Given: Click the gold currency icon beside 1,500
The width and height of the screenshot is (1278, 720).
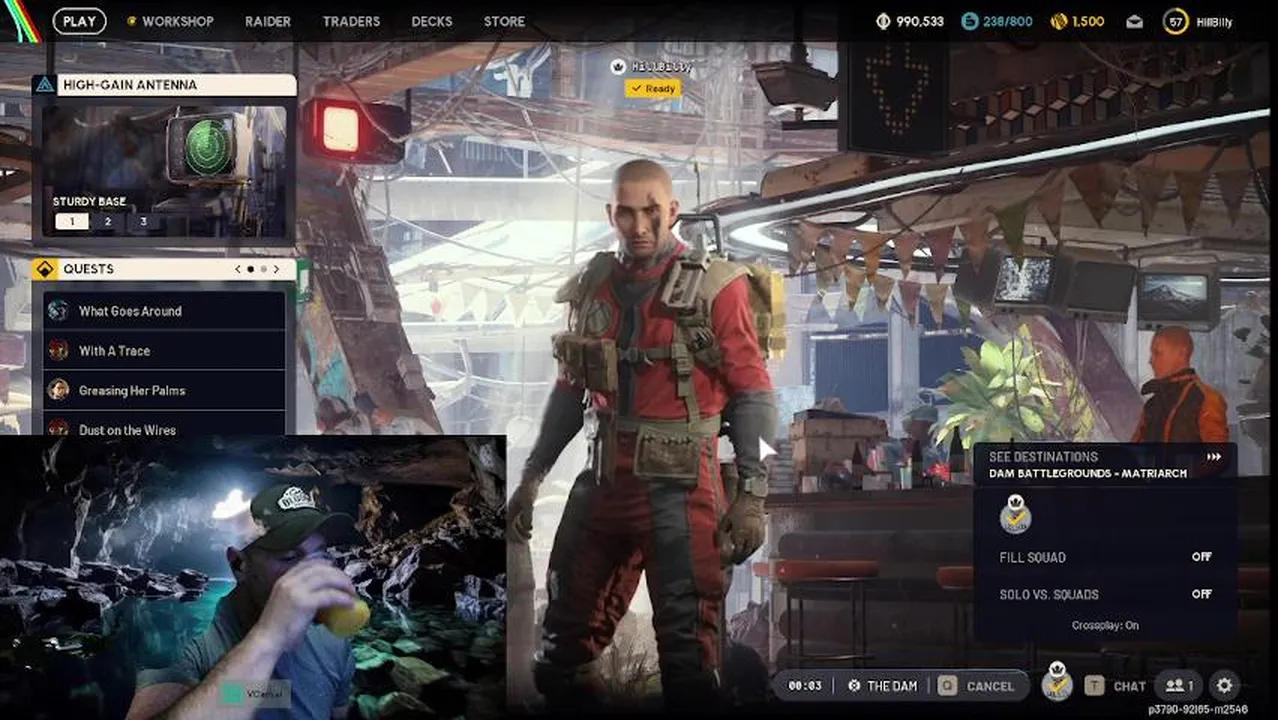Looking at the screenshot, I should coord(1059,21).
